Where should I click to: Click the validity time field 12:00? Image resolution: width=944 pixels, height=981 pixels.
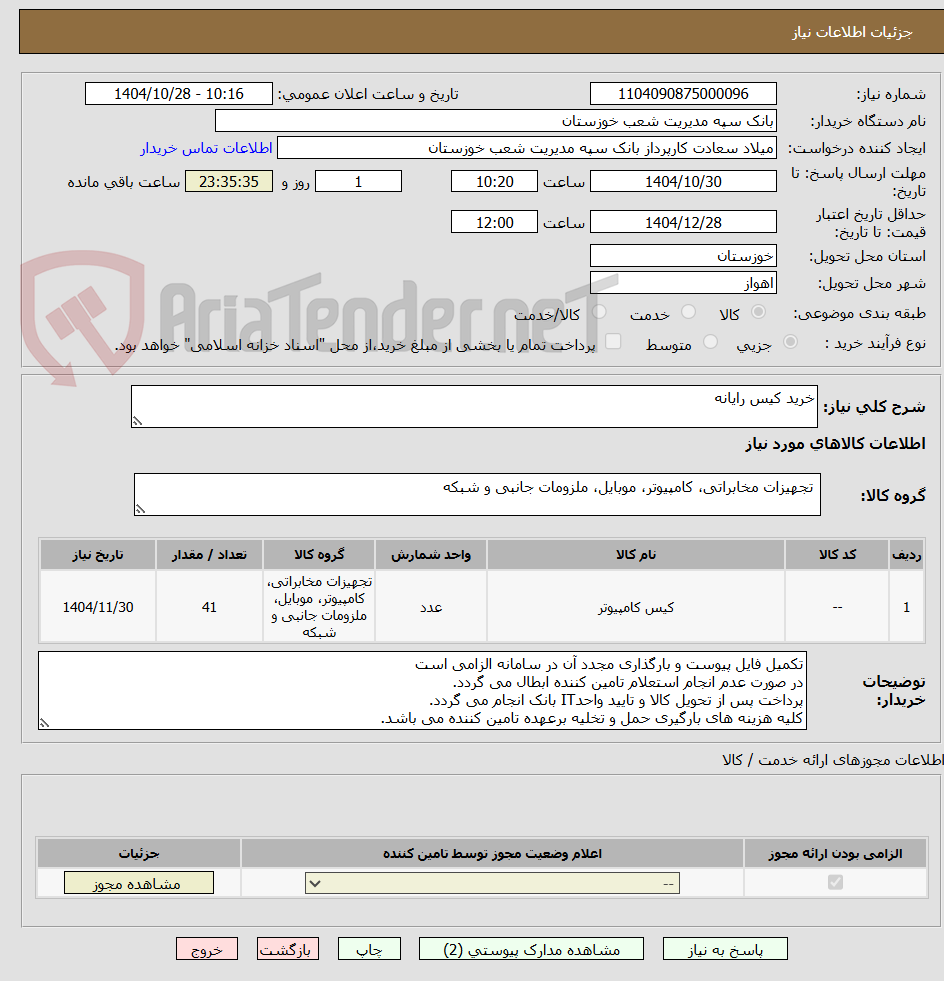[x=494, y=222]
